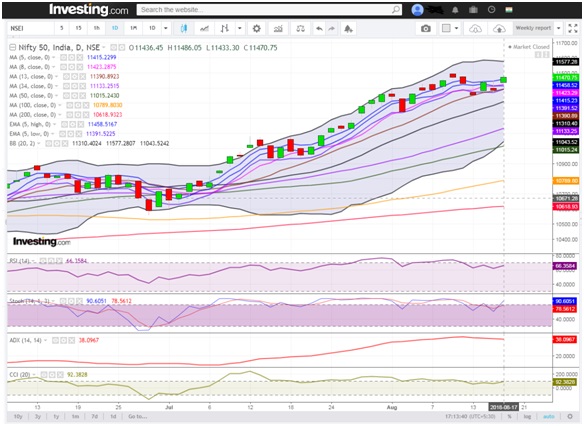Set range to 3y
584x426 pixels.
(38, 416)
